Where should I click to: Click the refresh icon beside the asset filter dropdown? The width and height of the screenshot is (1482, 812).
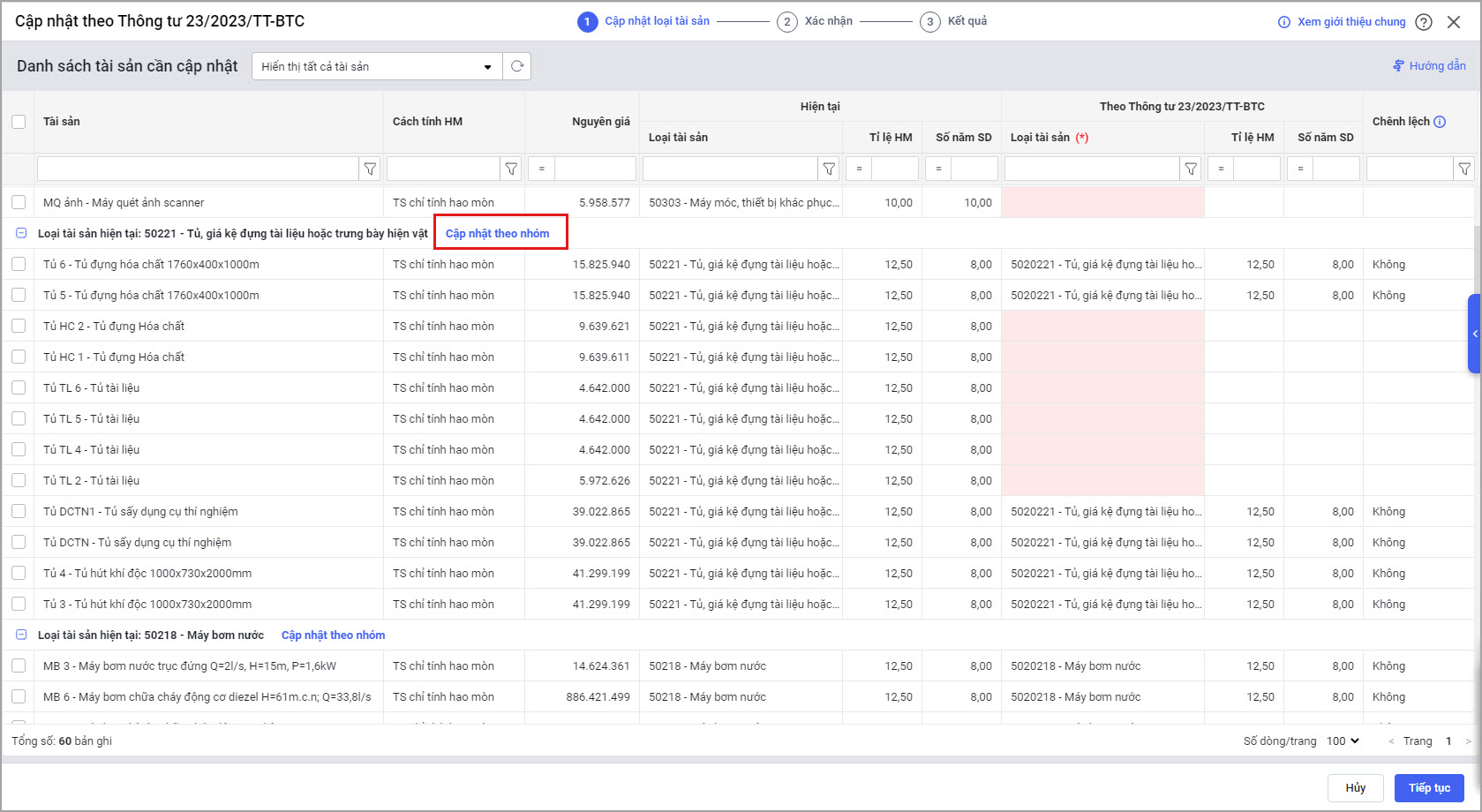tap(517, 66)
